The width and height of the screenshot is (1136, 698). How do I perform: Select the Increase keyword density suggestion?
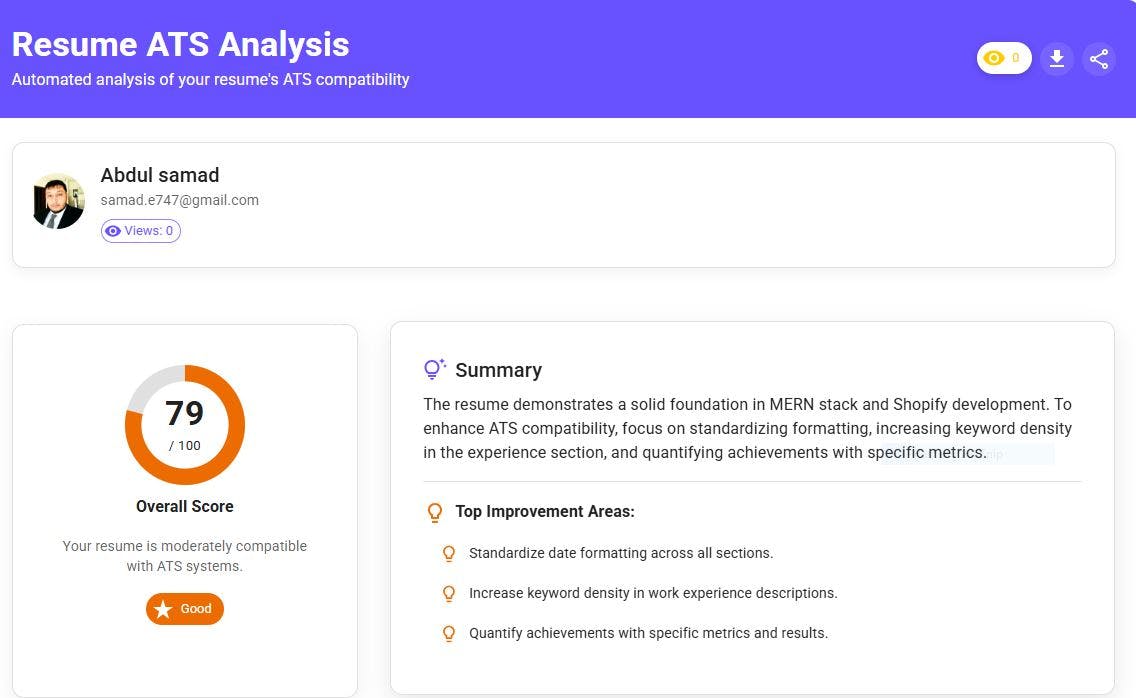tap(653, 593)
